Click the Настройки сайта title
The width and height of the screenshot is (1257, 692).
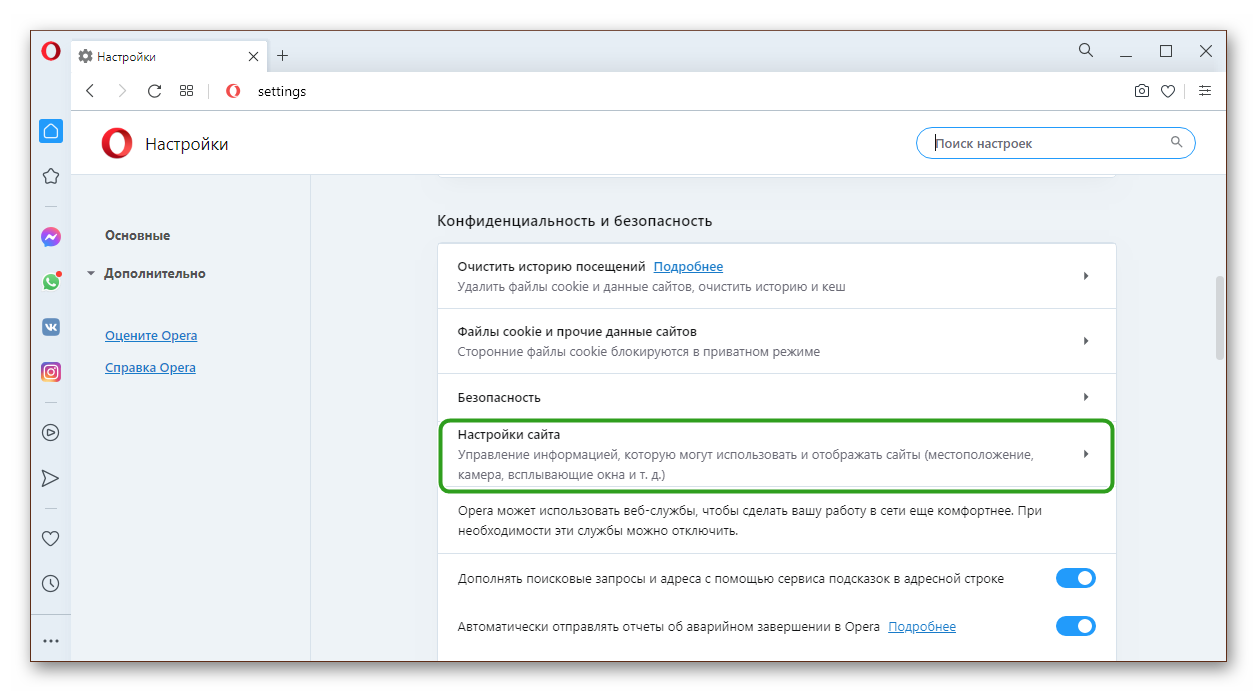pyautogui.click(x=509, y=435)
